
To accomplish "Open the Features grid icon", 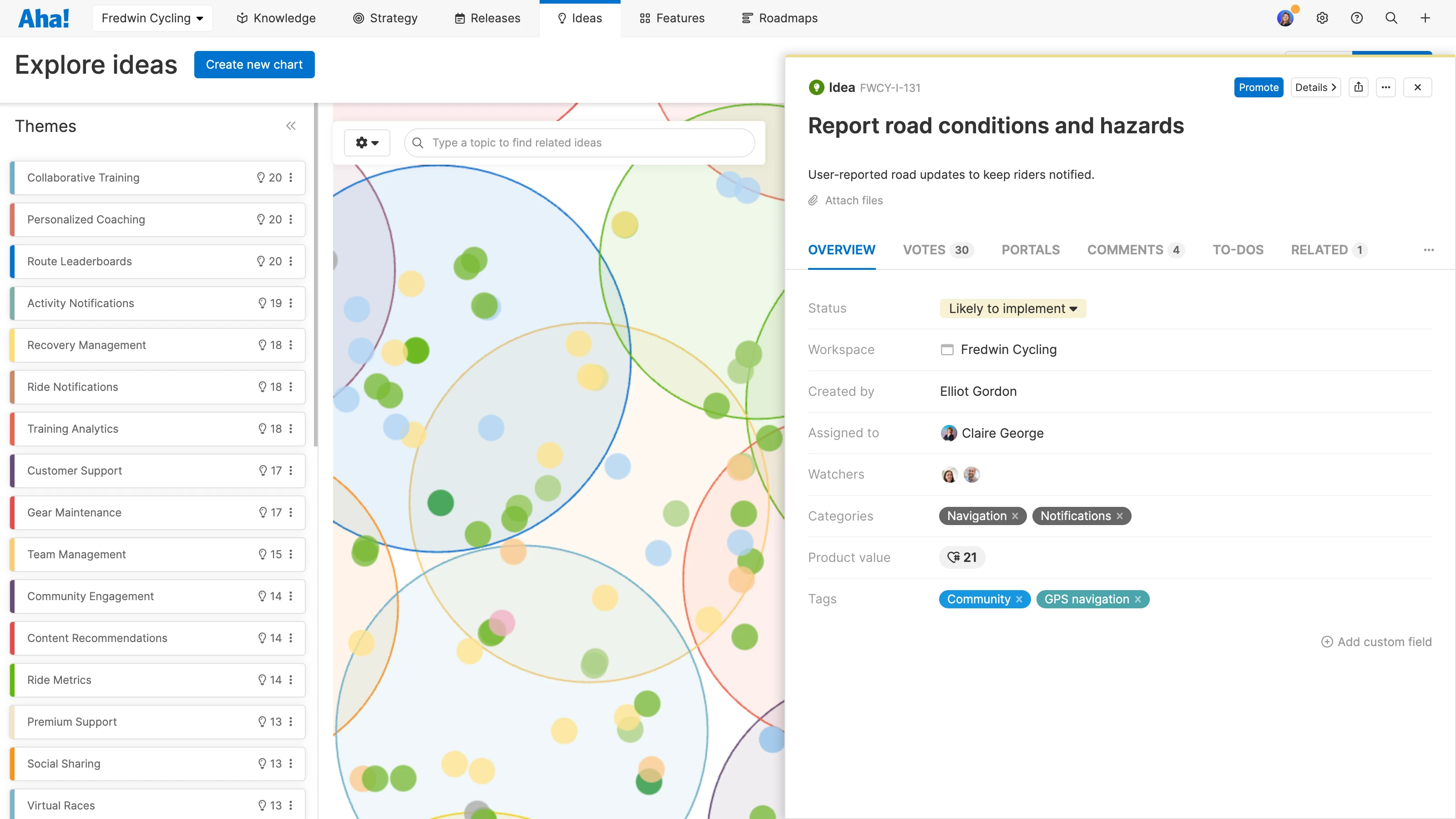I will click(x=644, y=18).
